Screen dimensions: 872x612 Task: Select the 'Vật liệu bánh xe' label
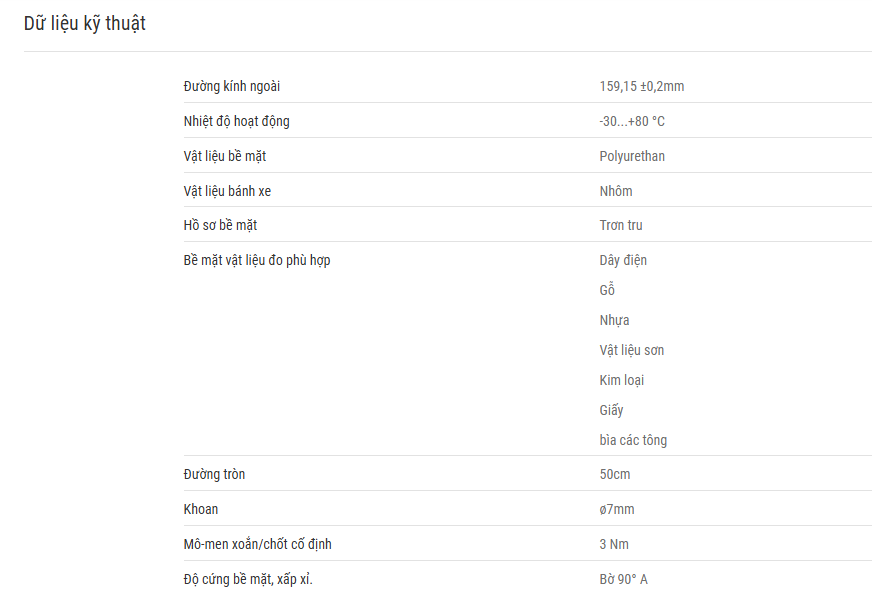227,191
